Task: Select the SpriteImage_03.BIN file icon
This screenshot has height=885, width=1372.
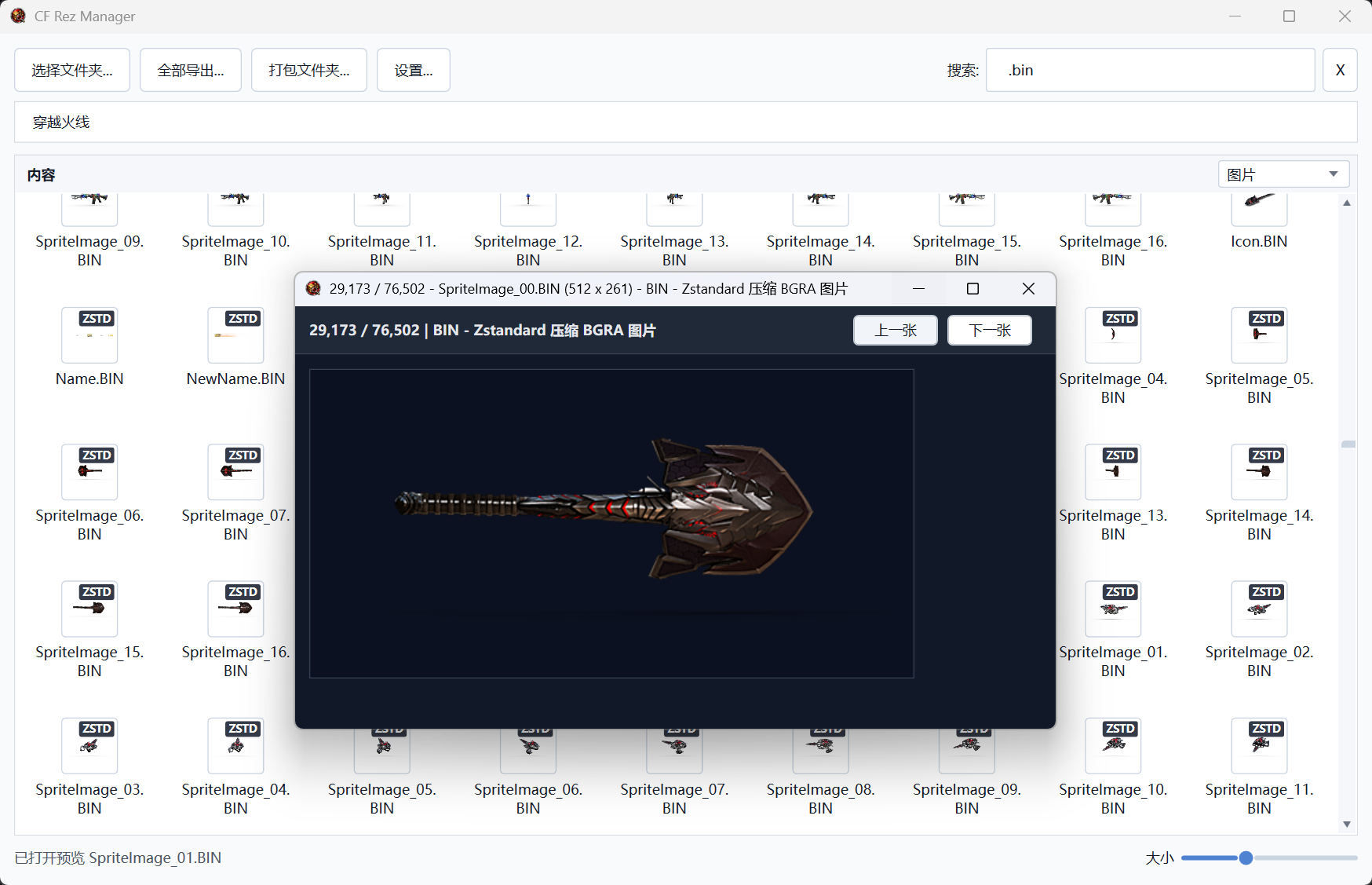Action: (89, 746)
